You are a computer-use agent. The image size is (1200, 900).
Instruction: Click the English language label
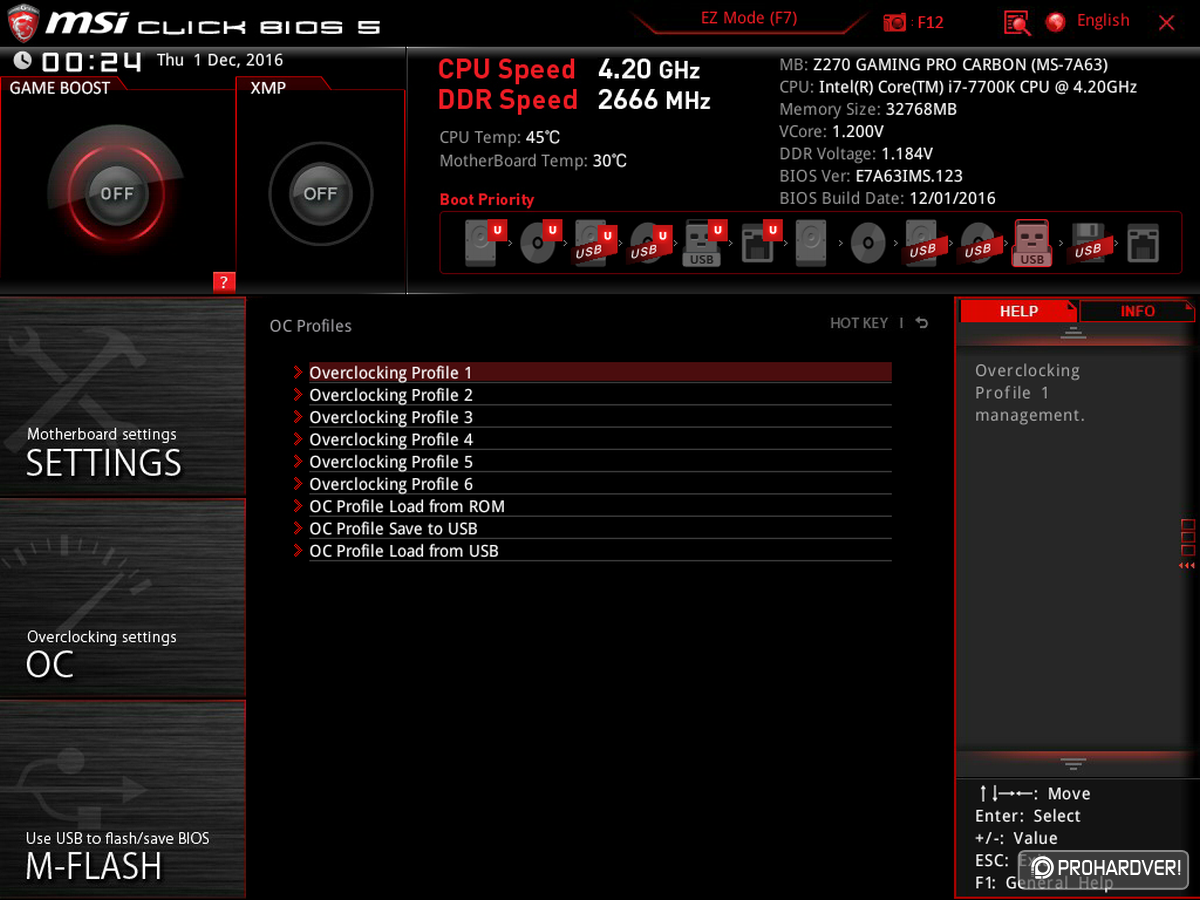[1103, 20]
